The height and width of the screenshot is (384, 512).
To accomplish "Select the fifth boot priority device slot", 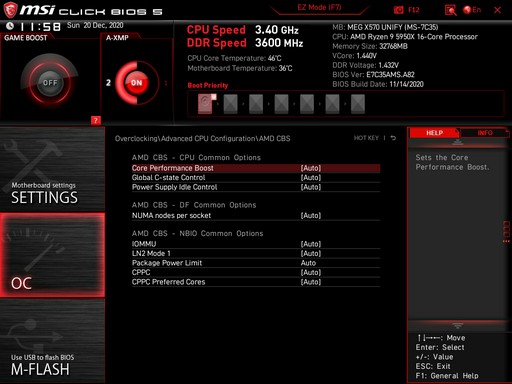I will (x=307, y=104).
